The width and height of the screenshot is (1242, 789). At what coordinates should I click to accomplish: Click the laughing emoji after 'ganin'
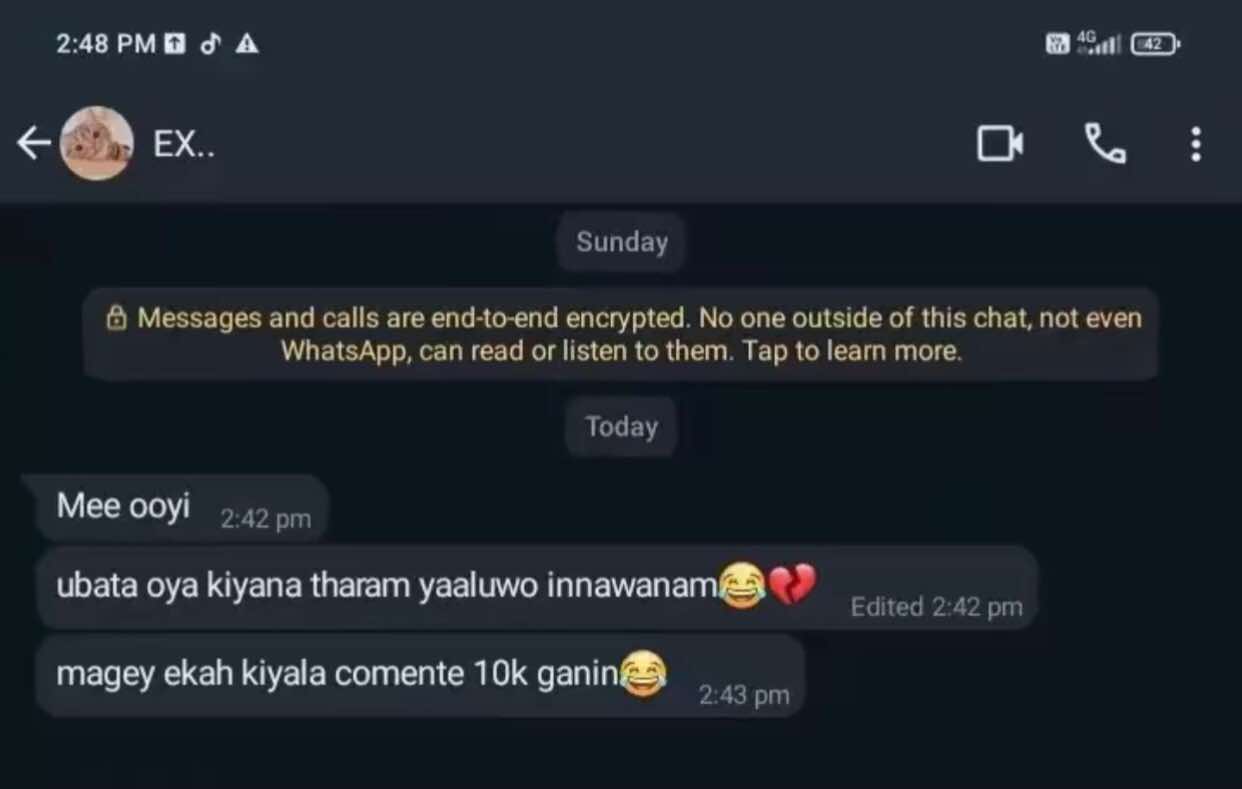tap(643, 674)
